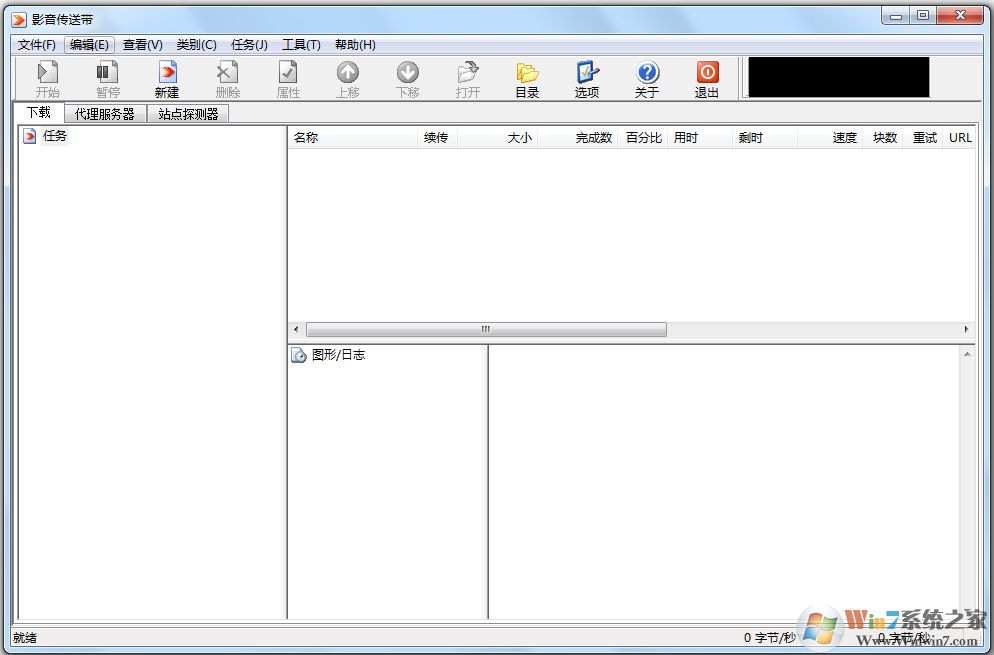This screenshot has width=994, height=655.
Task: Click the horizontal scrollbar right arrow
Action: (x=966, y=329)
